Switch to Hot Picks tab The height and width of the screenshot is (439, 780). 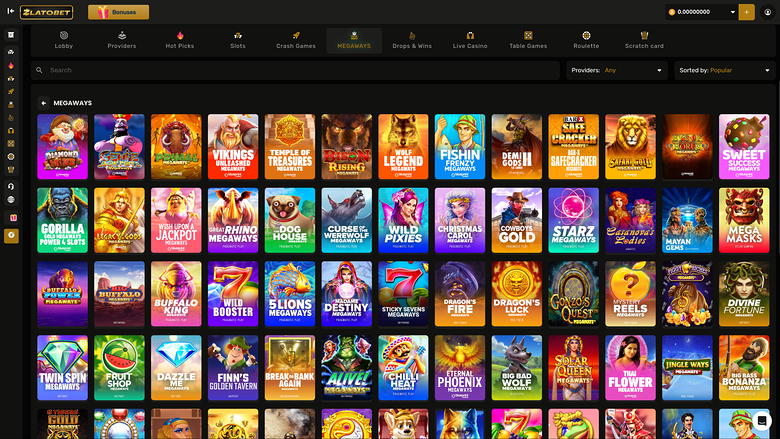pos(180,40)
